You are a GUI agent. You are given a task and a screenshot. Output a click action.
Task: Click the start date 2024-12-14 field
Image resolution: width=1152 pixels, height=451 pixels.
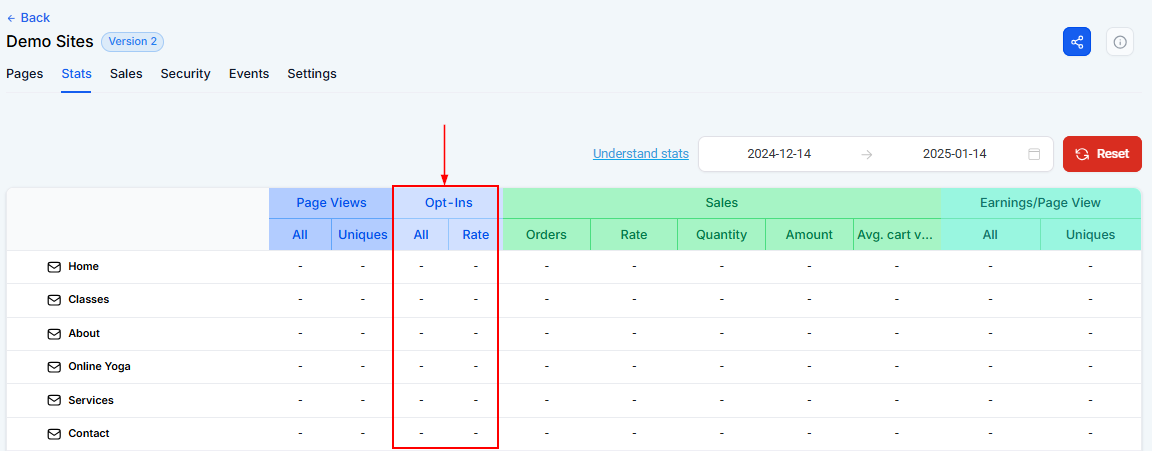click(x=779, y=154)
